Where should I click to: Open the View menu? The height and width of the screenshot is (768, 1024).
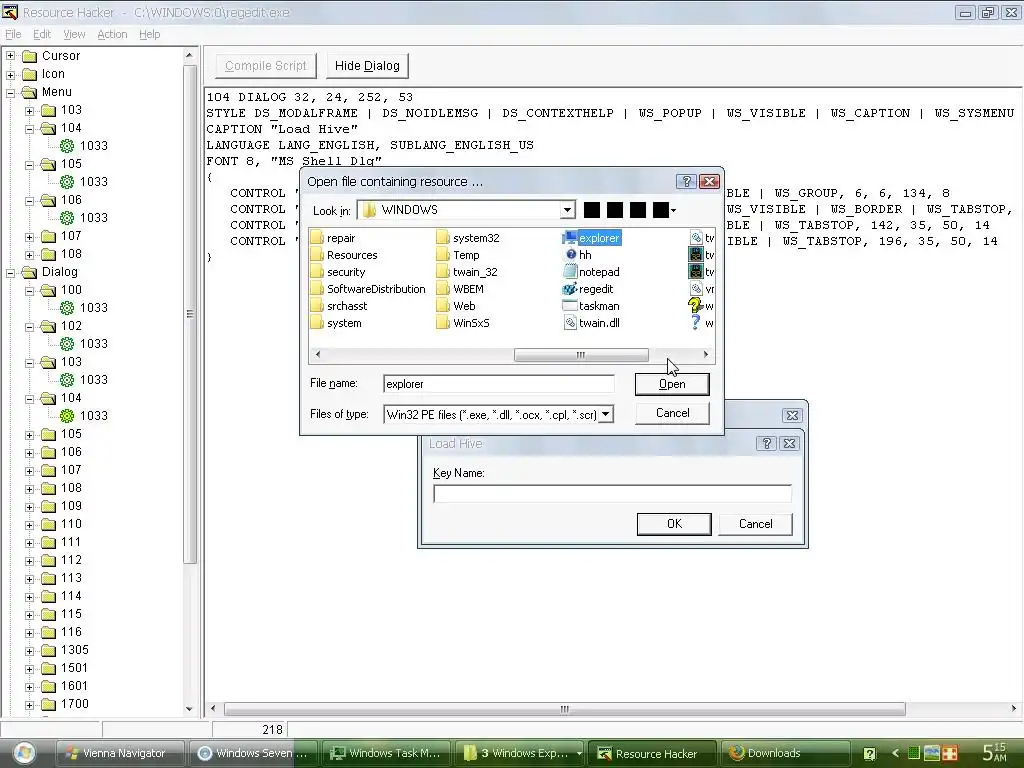coord(74,34)
